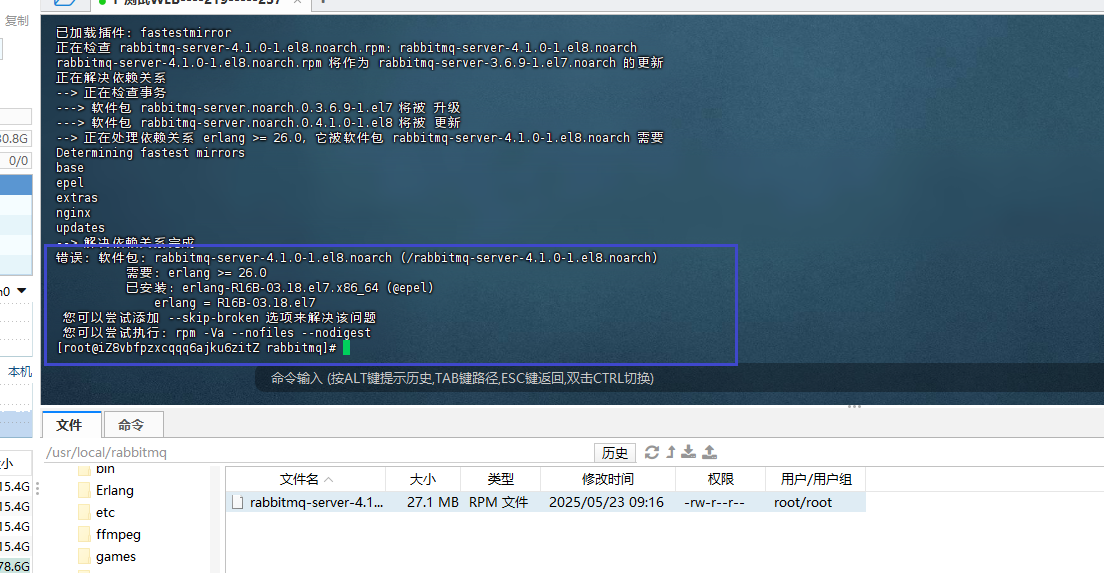The height and width of the screenshot is (573, 1104).
Task: Click the 'erlang >= 26.0' requirement line
Action: pos(196,273)
